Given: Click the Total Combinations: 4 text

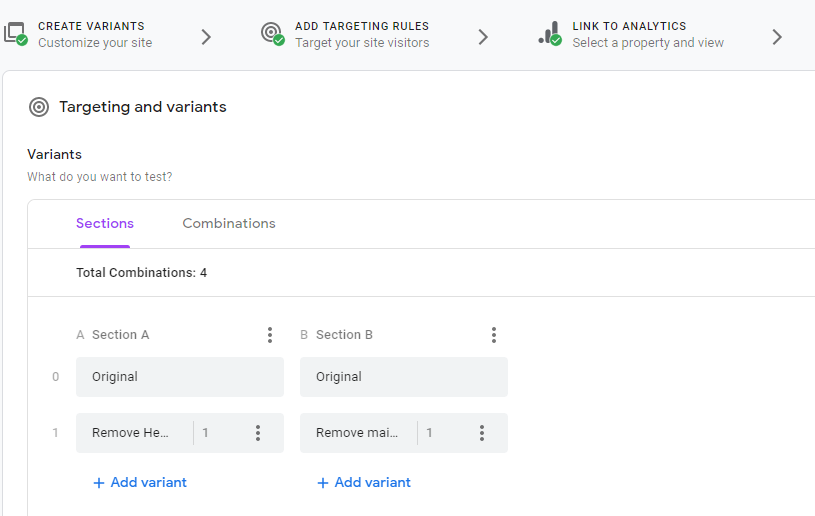Looking at the screenshot, I should coord(141,273).
